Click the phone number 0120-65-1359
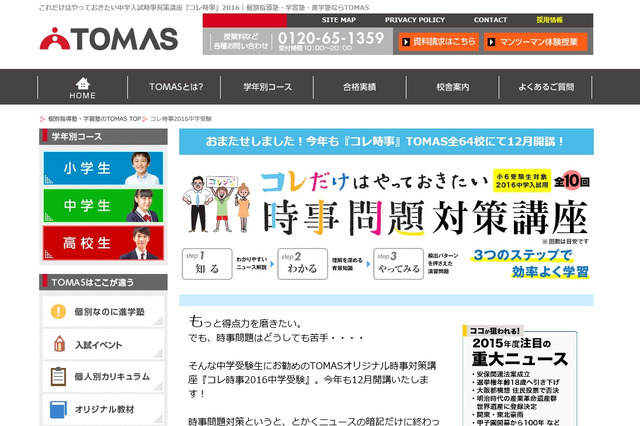 point(331,38)
